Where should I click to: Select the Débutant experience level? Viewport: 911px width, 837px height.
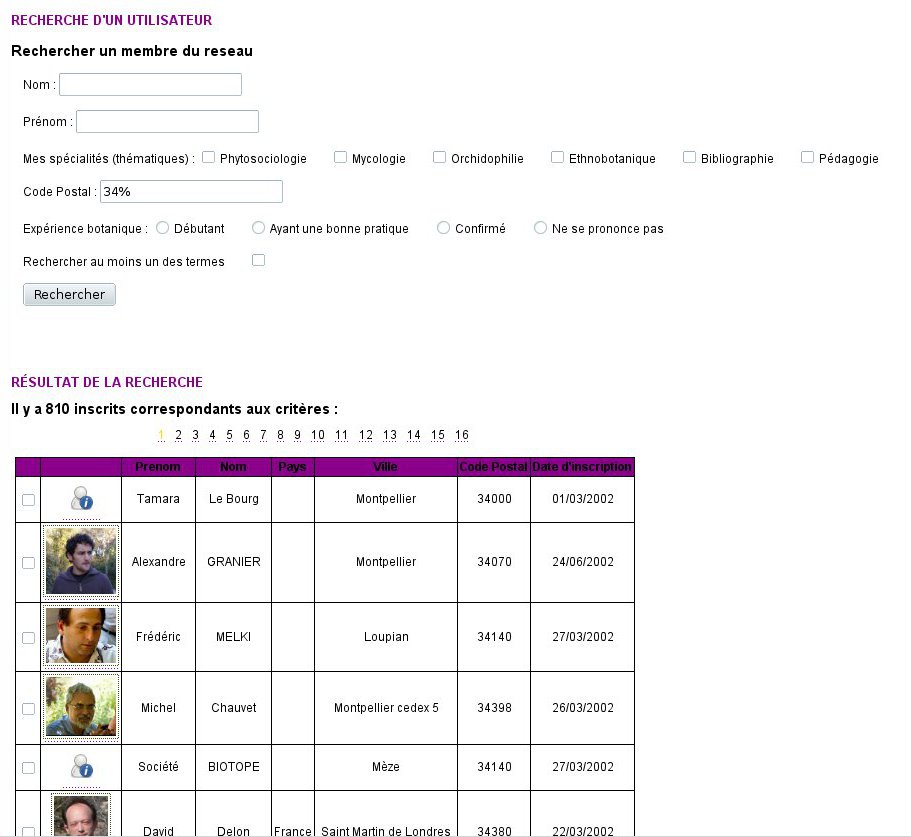pyautogui.click(x=162, y=228)
